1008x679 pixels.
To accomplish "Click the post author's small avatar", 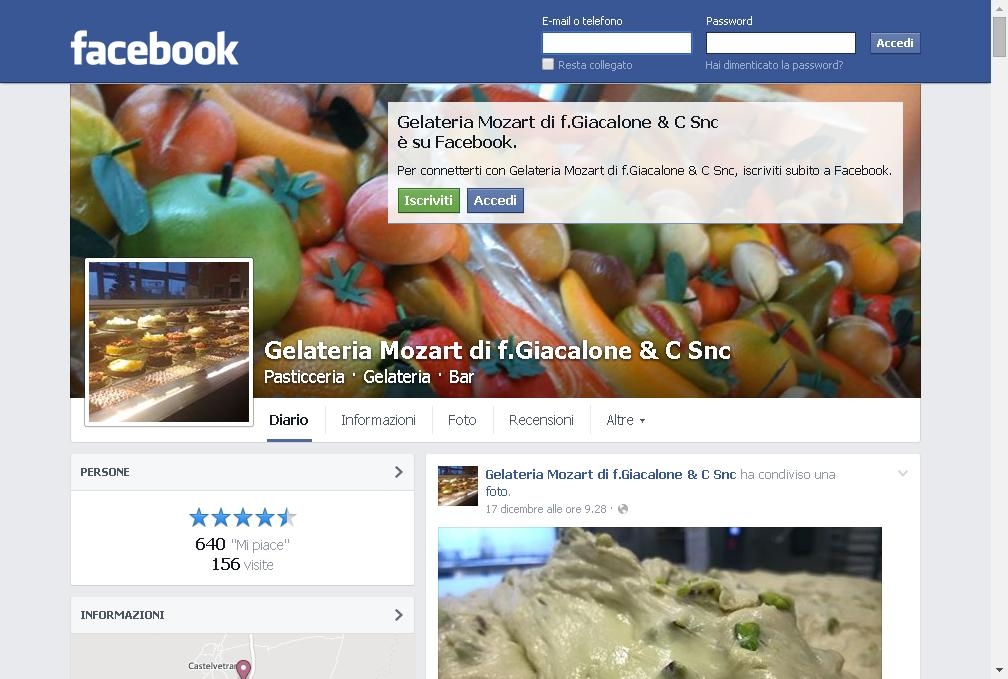I will pyautogui.click(x=458, y=485).
